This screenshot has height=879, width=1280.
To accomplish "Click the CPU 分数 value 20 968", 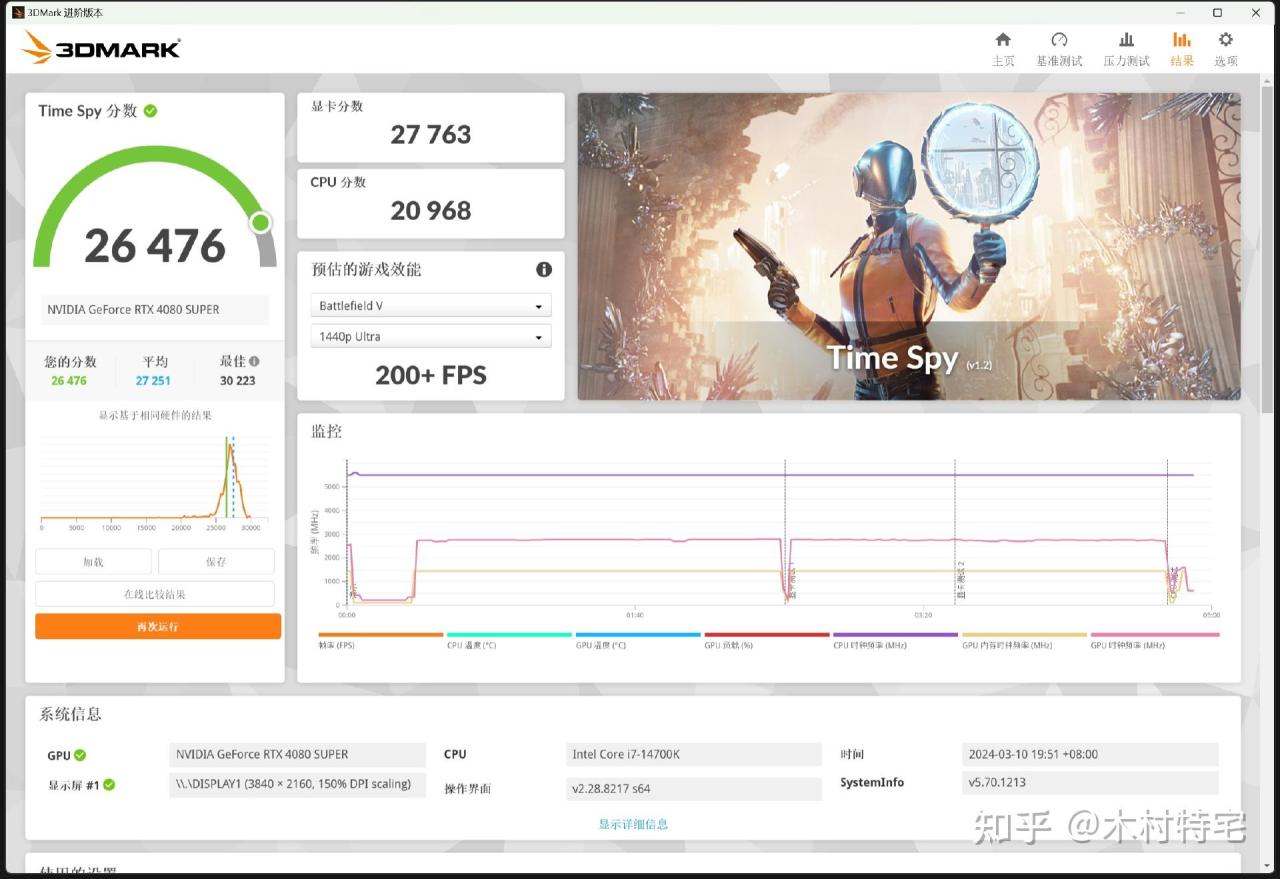I will [x=431, y=210].
